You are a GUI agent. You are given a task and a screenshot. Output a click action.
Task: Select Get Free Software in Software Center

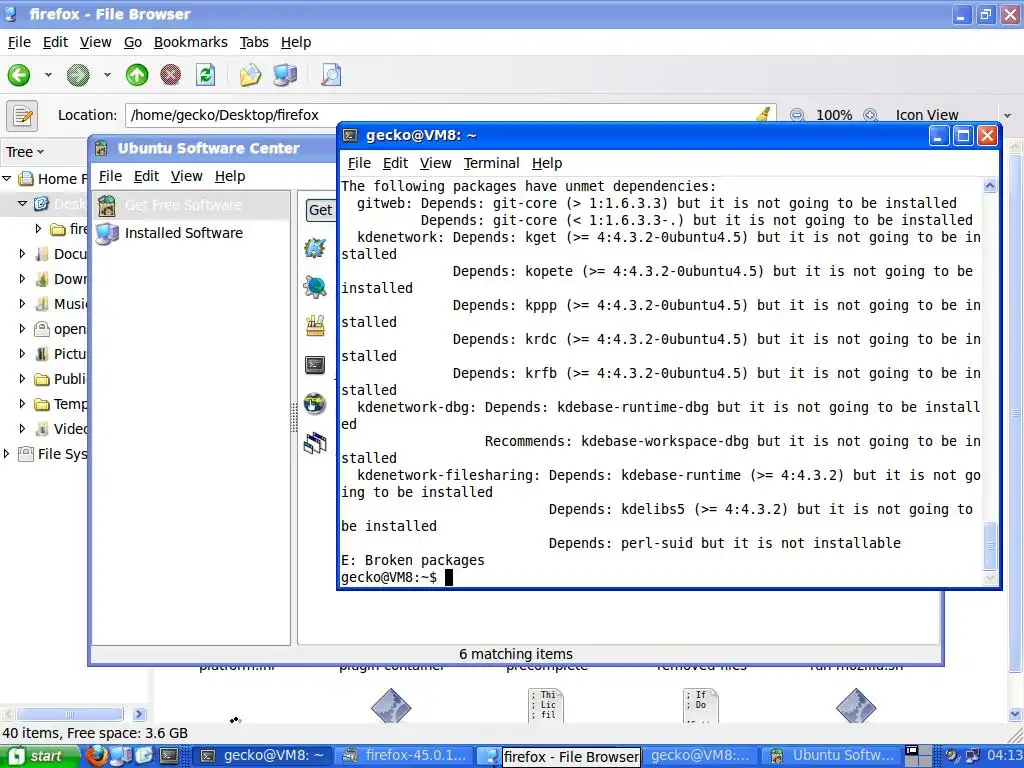[x=191, y=205]
